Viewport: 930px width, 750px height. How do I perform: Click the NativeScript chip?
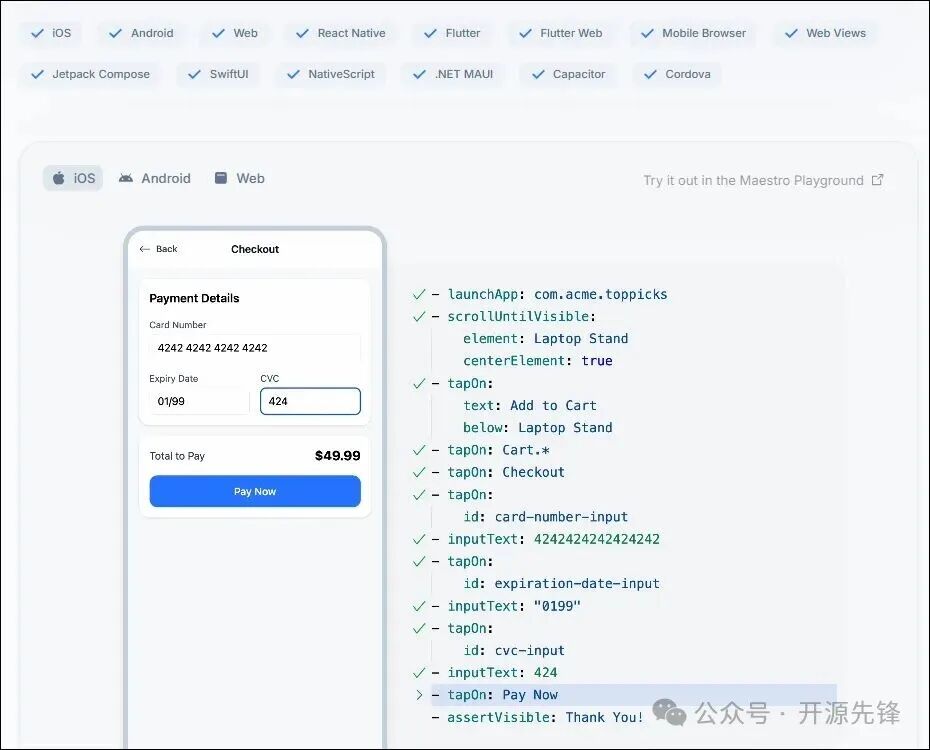click(331, 74)
